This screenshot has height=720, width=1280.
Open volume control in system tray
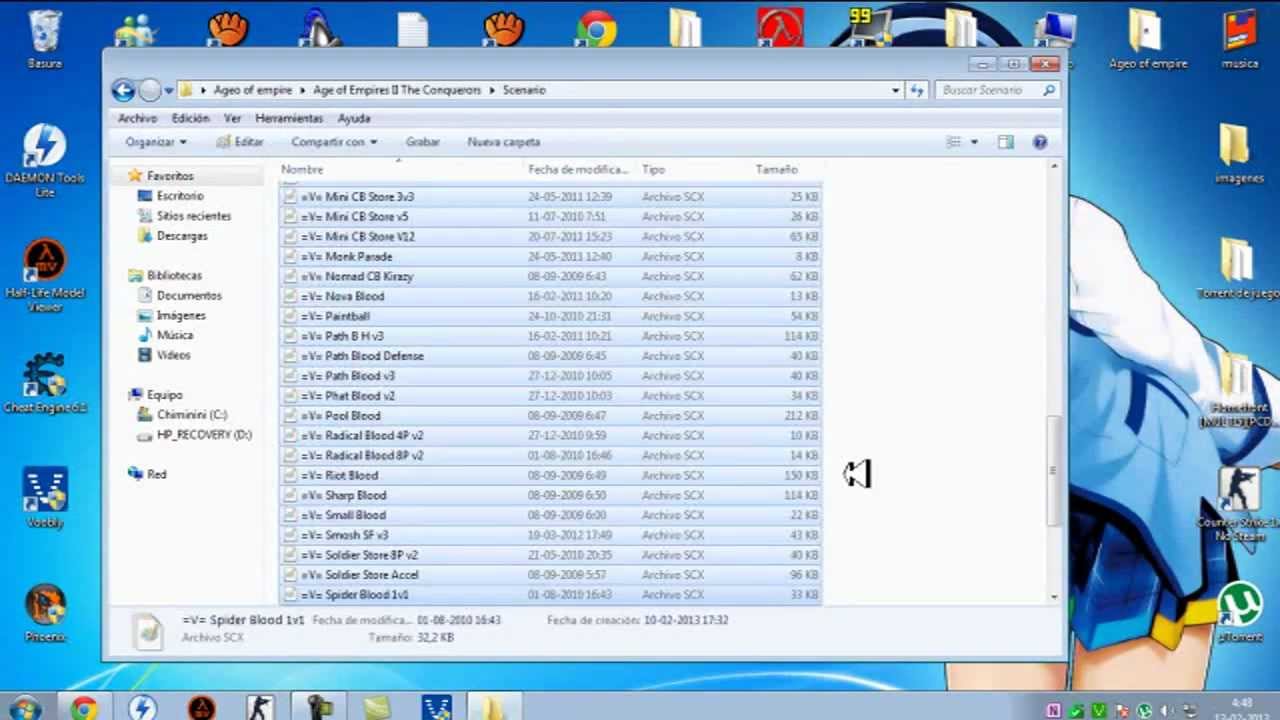click(1165, 710)
